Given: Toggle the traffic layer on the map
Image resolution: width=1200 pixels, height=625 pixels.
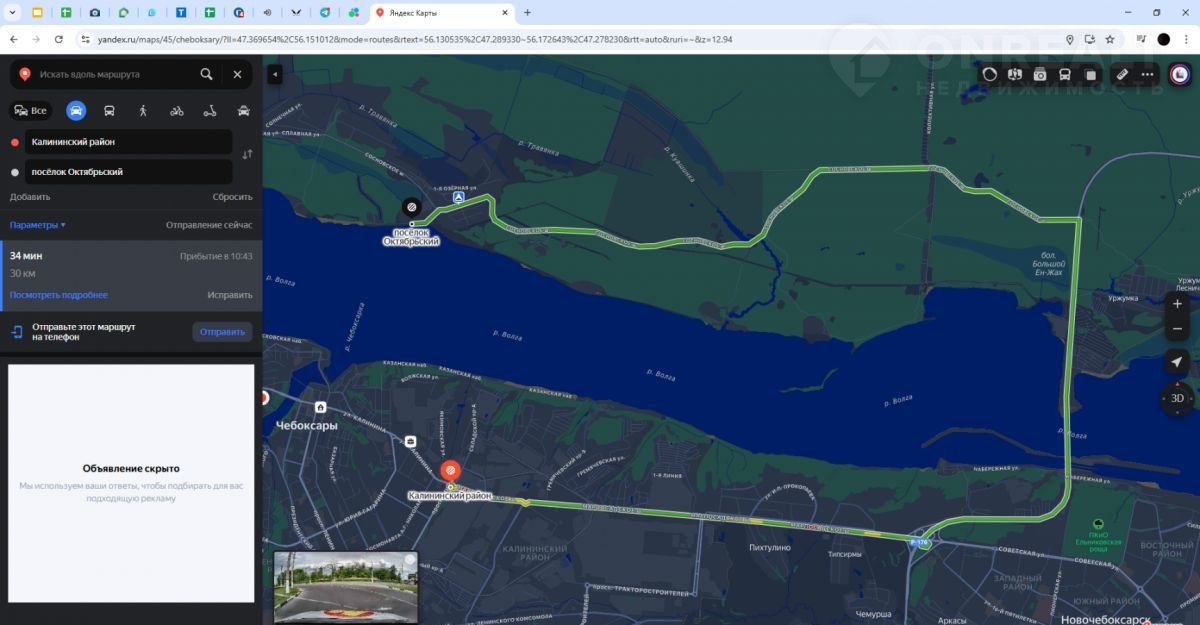Looking at the screenshot, I should point(990,74).
